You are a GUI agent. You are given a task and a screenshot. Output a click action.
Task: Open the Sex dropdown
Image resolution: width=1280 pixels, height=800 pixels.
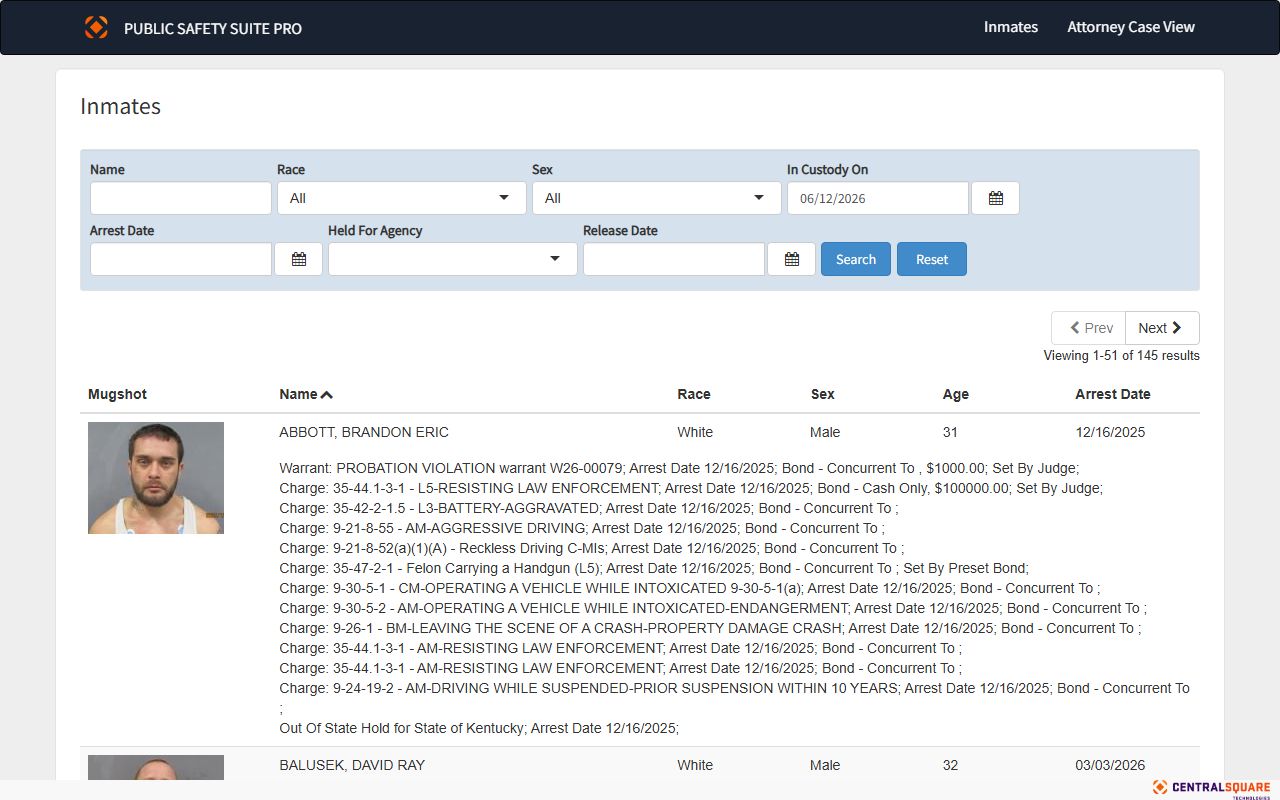pos(657,198)
